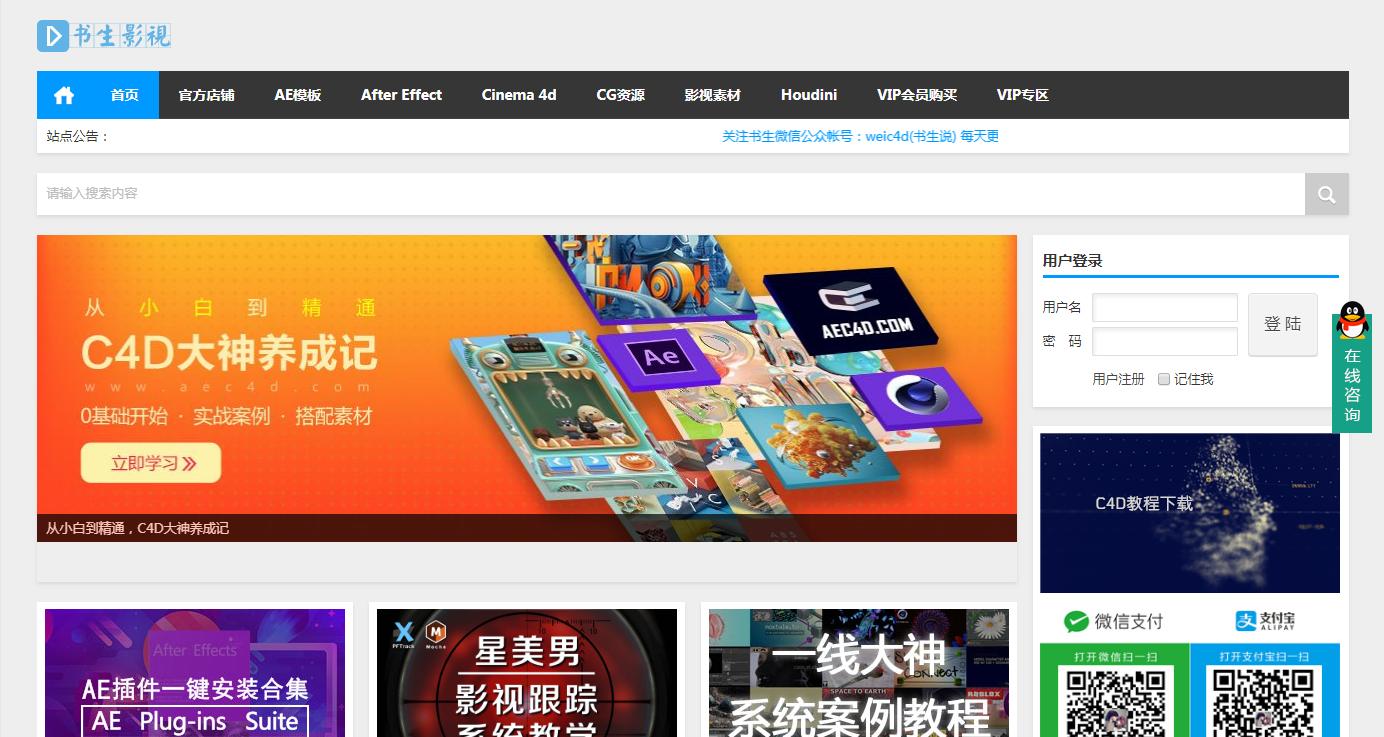This screenshot has height=737, width=1384.
Task: Click the 立即学习 banner button
Action: (150, 462)
